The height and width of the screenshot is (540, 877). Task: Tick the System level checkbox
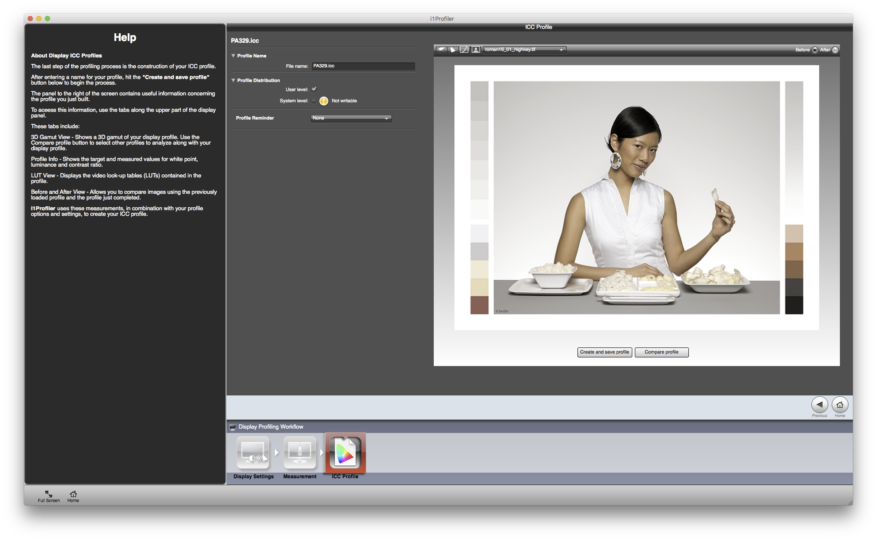pos(314,100)
